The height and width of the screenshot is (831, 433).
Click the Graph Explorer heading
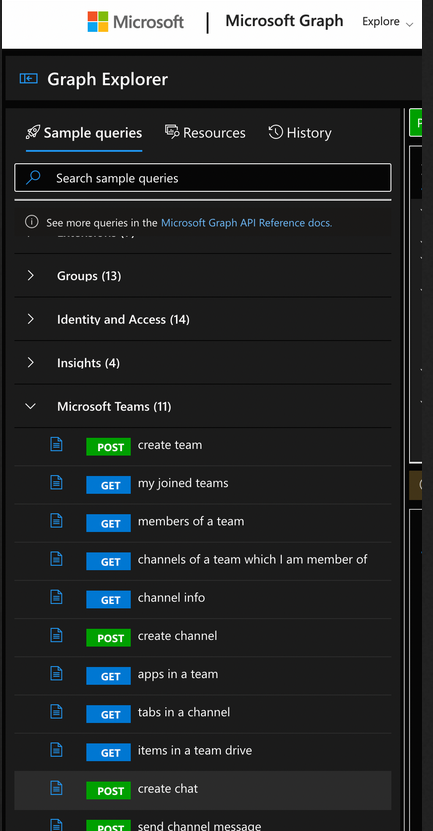tap(107, 79)
